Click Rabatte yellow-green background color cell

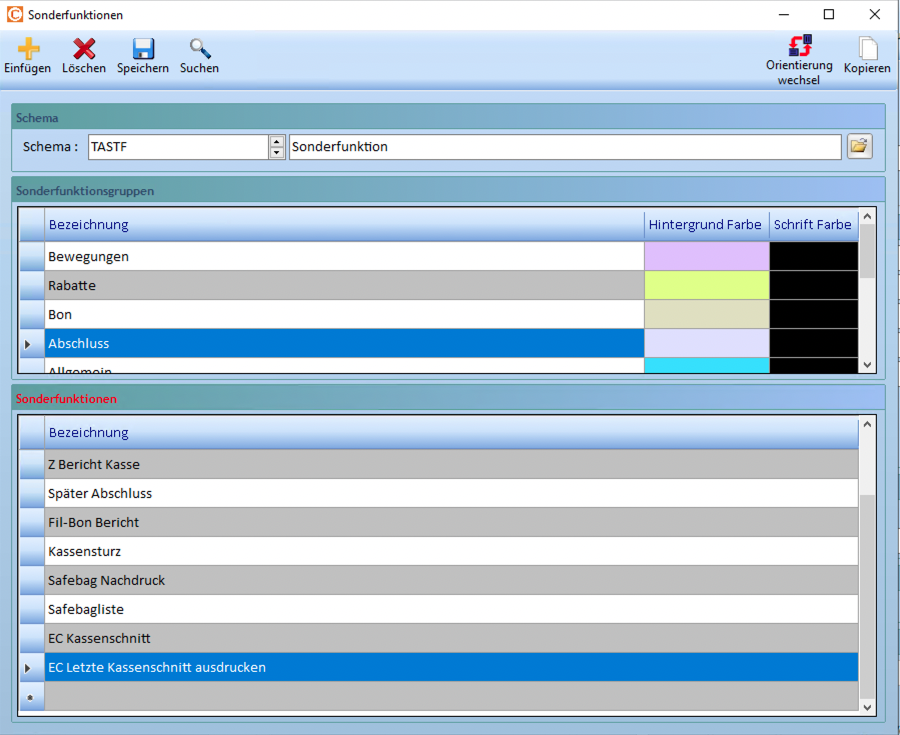tap(706, 286)
